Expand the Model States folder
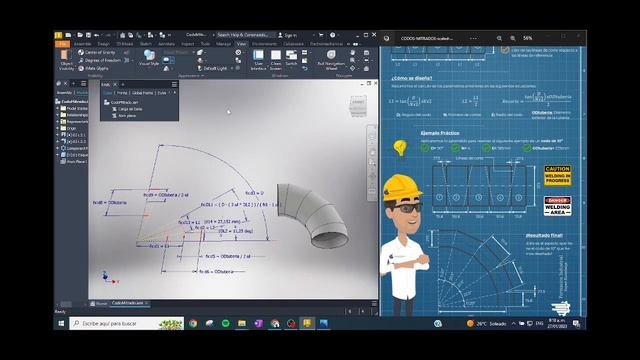Viewport: 640px width, 360px height. [58, 109]
